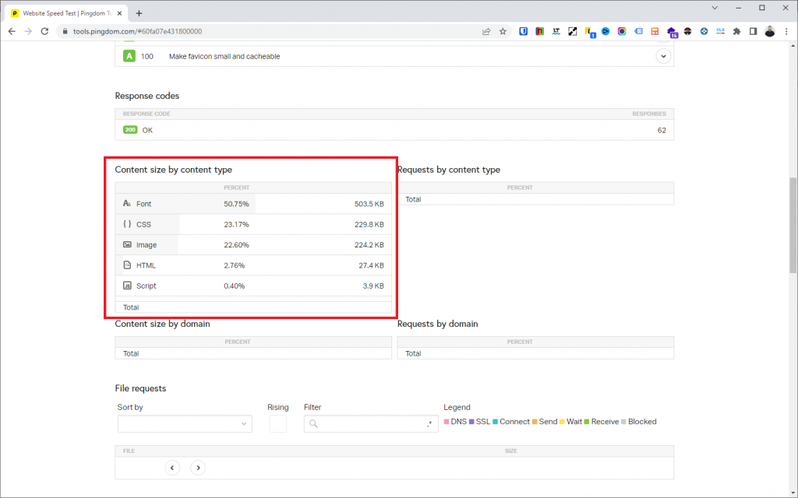Screen dimensions: 798x498
Task: Toggle the browser side panel
Action: [x=753, y=31]
